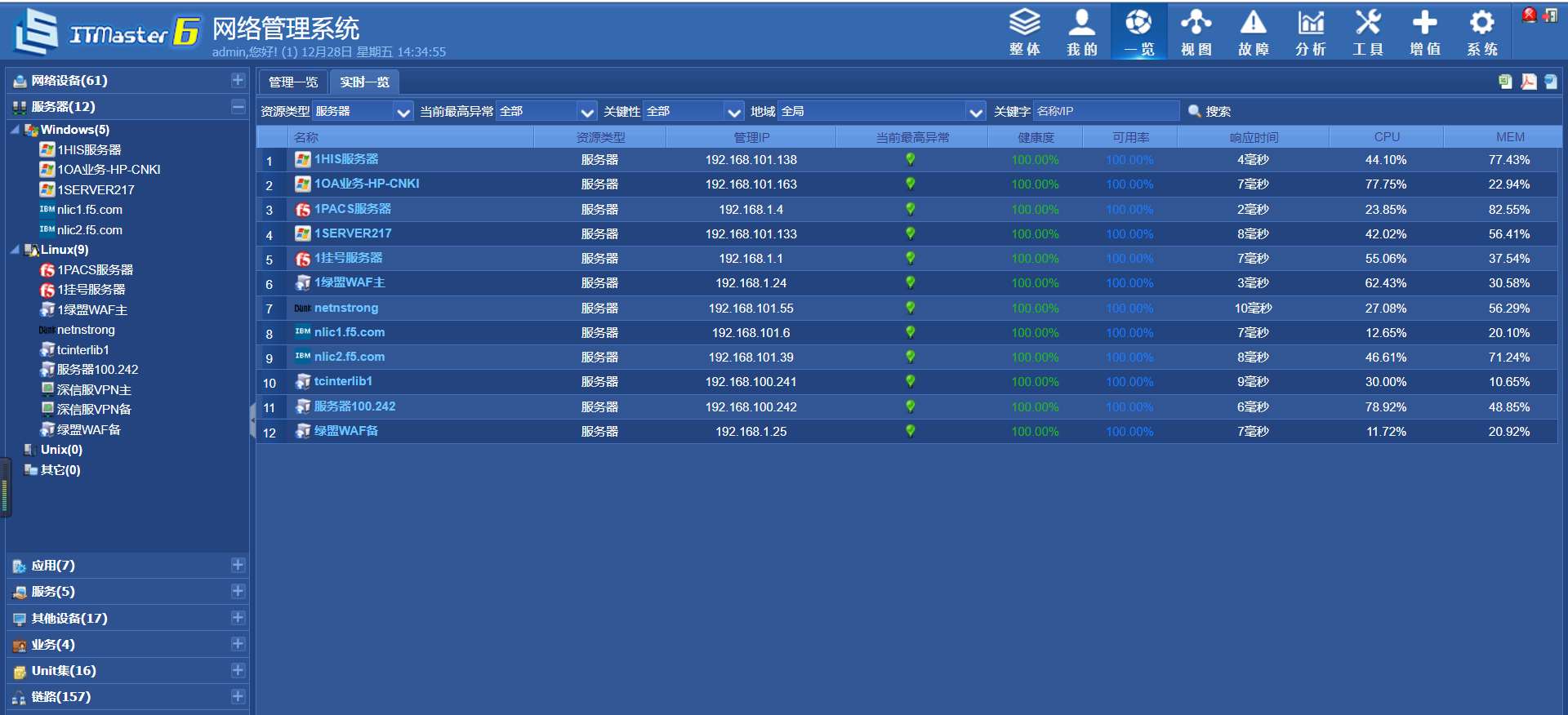
Task: Click IP address 192.168.101.55
Action: 751,309
